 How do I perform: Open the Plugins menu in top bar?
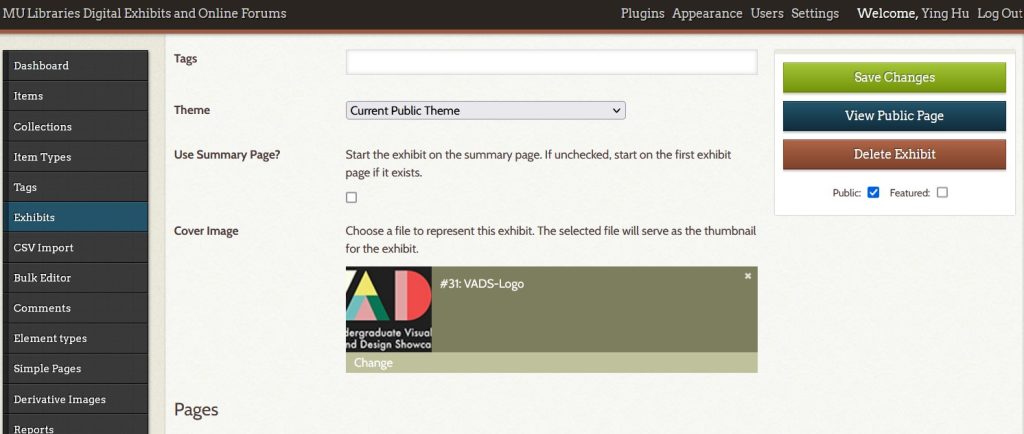(642, 14)
